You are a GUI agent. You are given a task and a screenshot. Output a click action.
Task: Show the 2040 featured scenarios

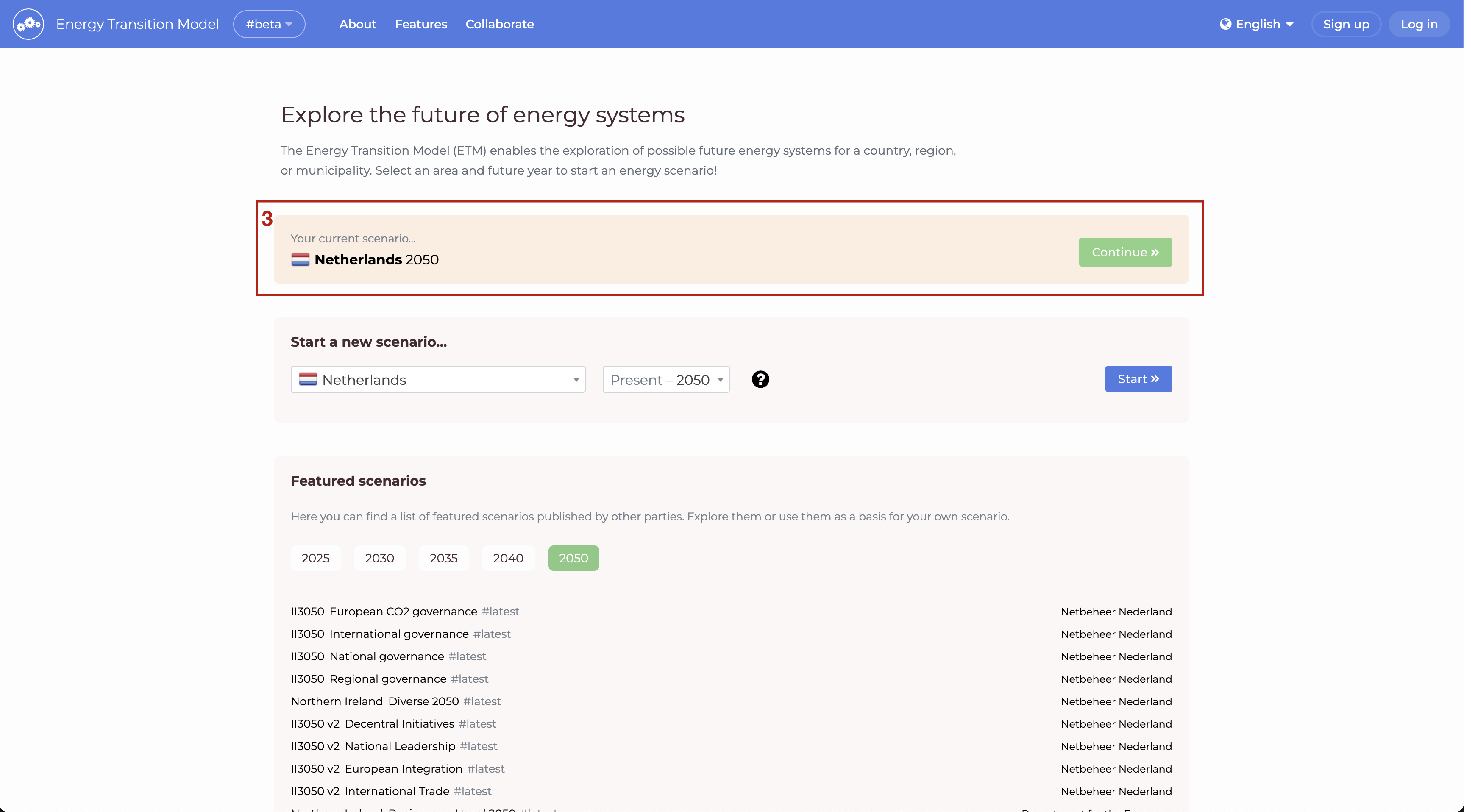[x=507, y=558]
